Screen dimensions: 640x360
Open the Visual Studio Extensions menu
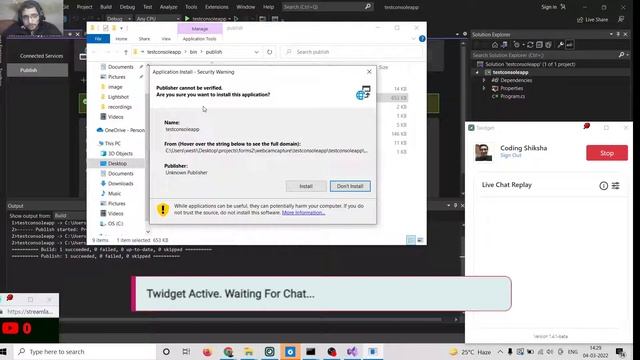(x=216, y=7)
